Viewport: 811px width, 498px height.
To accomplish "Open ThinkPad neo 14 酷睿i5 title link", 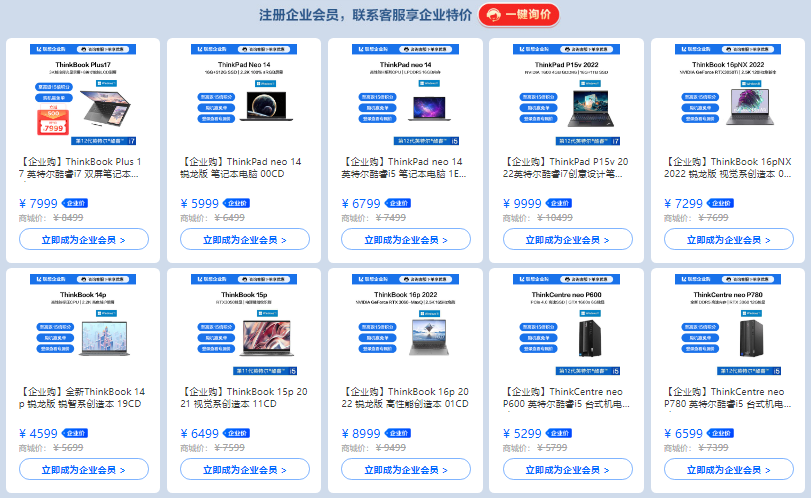I will point(403,168).
